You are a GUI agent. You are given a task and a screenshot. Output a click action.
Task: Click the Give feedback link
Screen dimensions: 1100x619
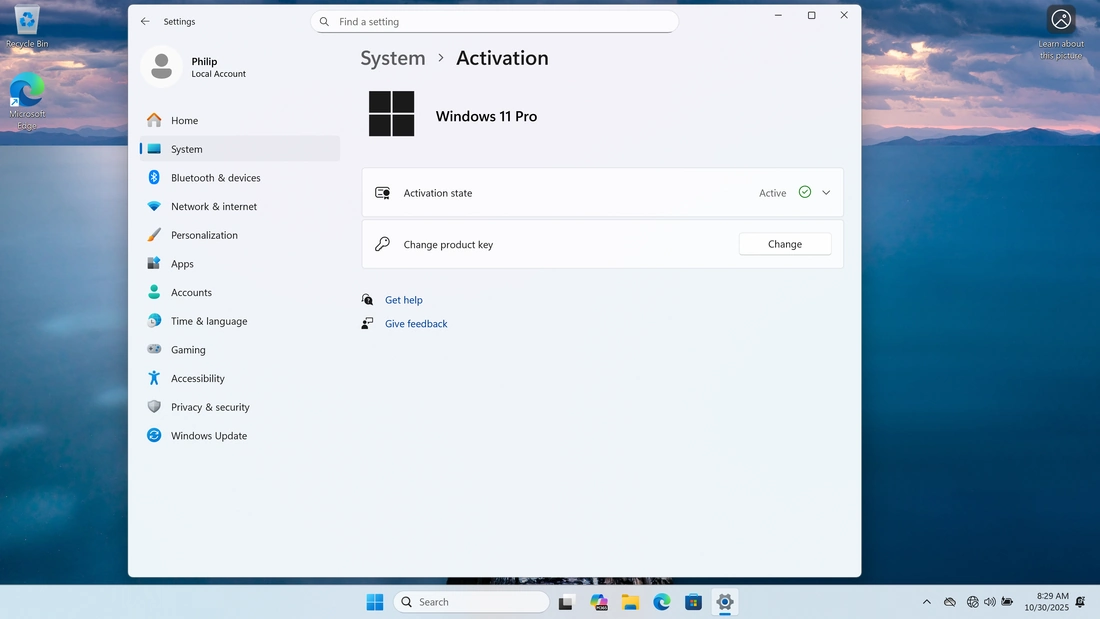pyautogui.click(x=416, y=324)
